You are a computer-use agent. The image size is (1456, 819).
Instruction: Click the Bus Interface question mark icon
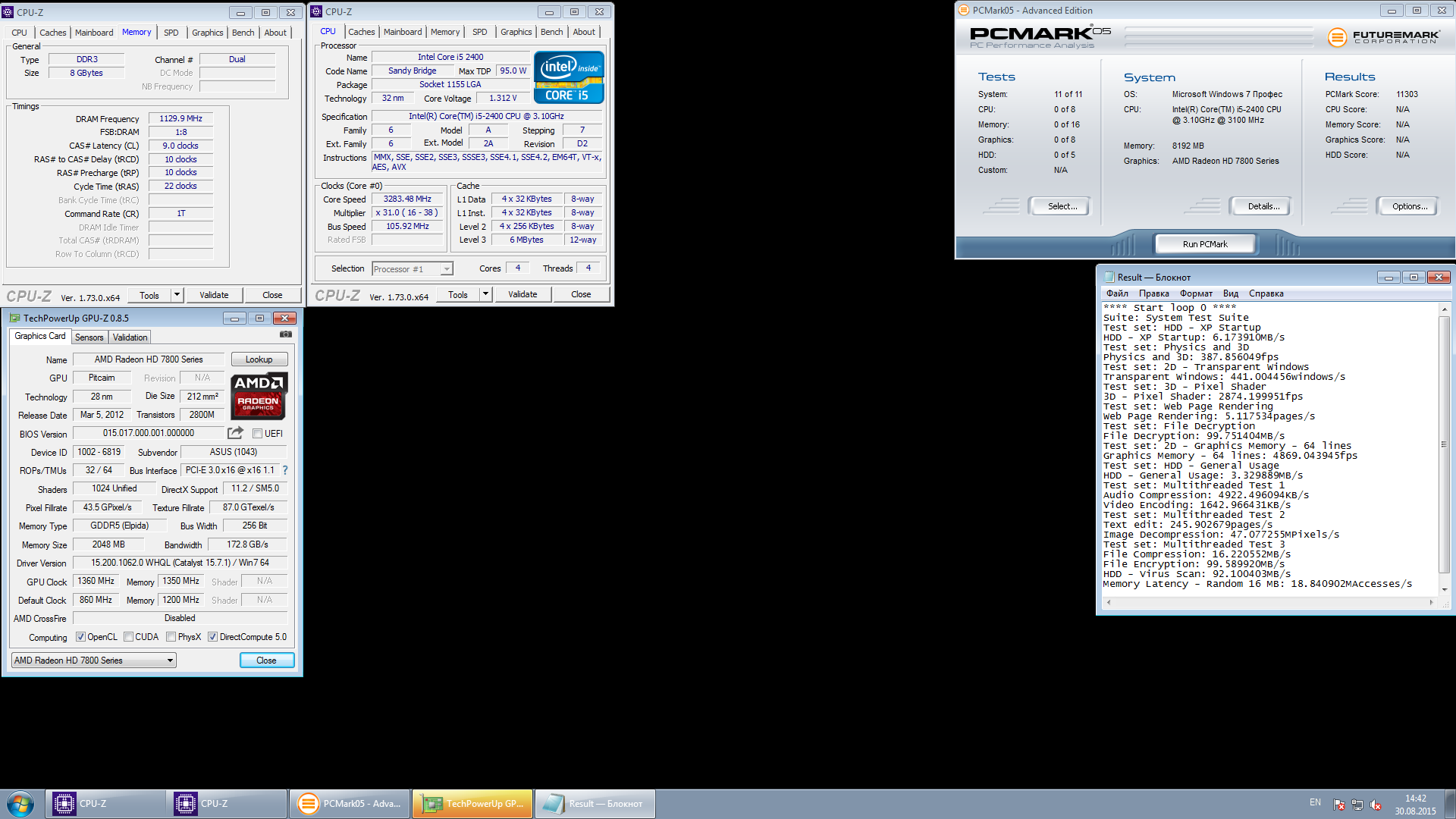pos(285,470)
